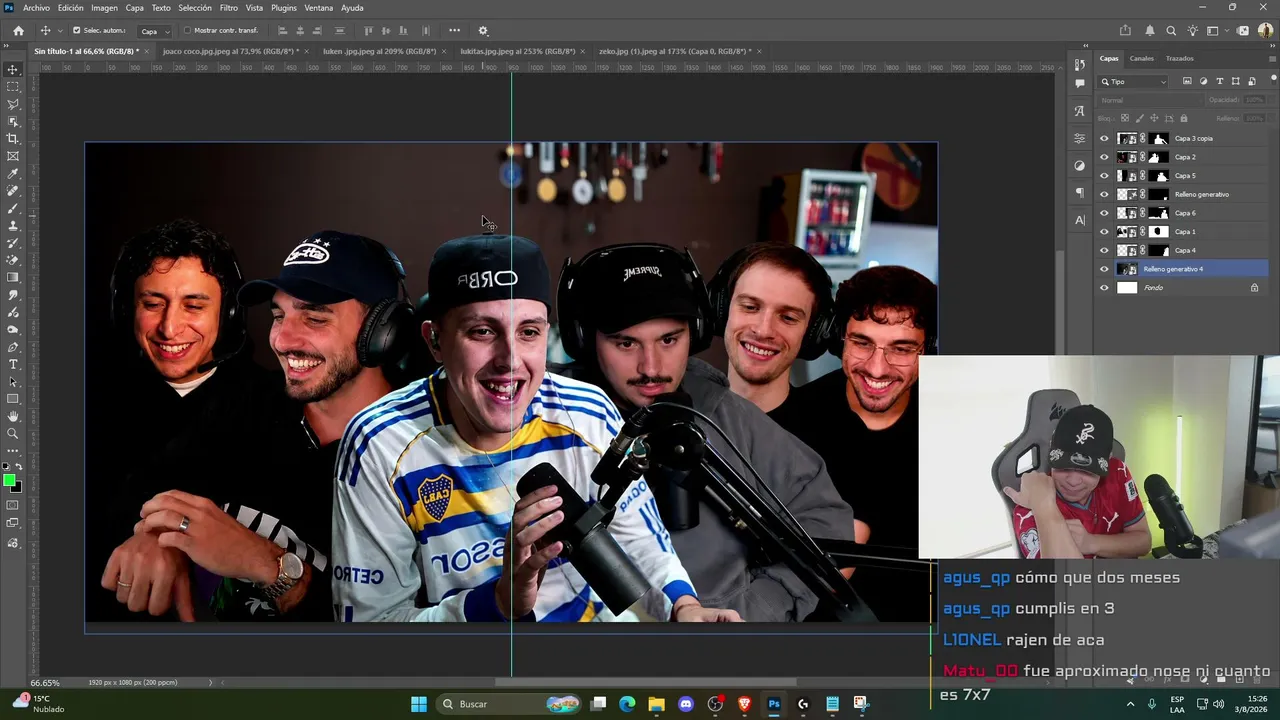Select the Relleno generativo layer name

click(1202, 194)
